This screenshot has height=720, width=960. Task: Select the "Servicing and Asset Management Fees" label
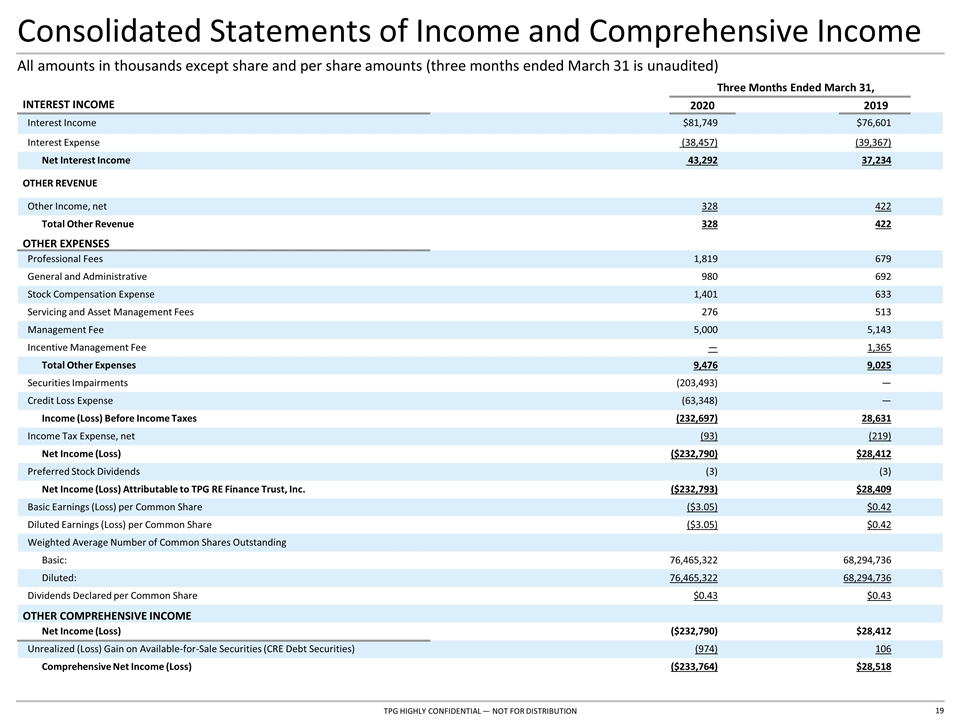point(110,312)
